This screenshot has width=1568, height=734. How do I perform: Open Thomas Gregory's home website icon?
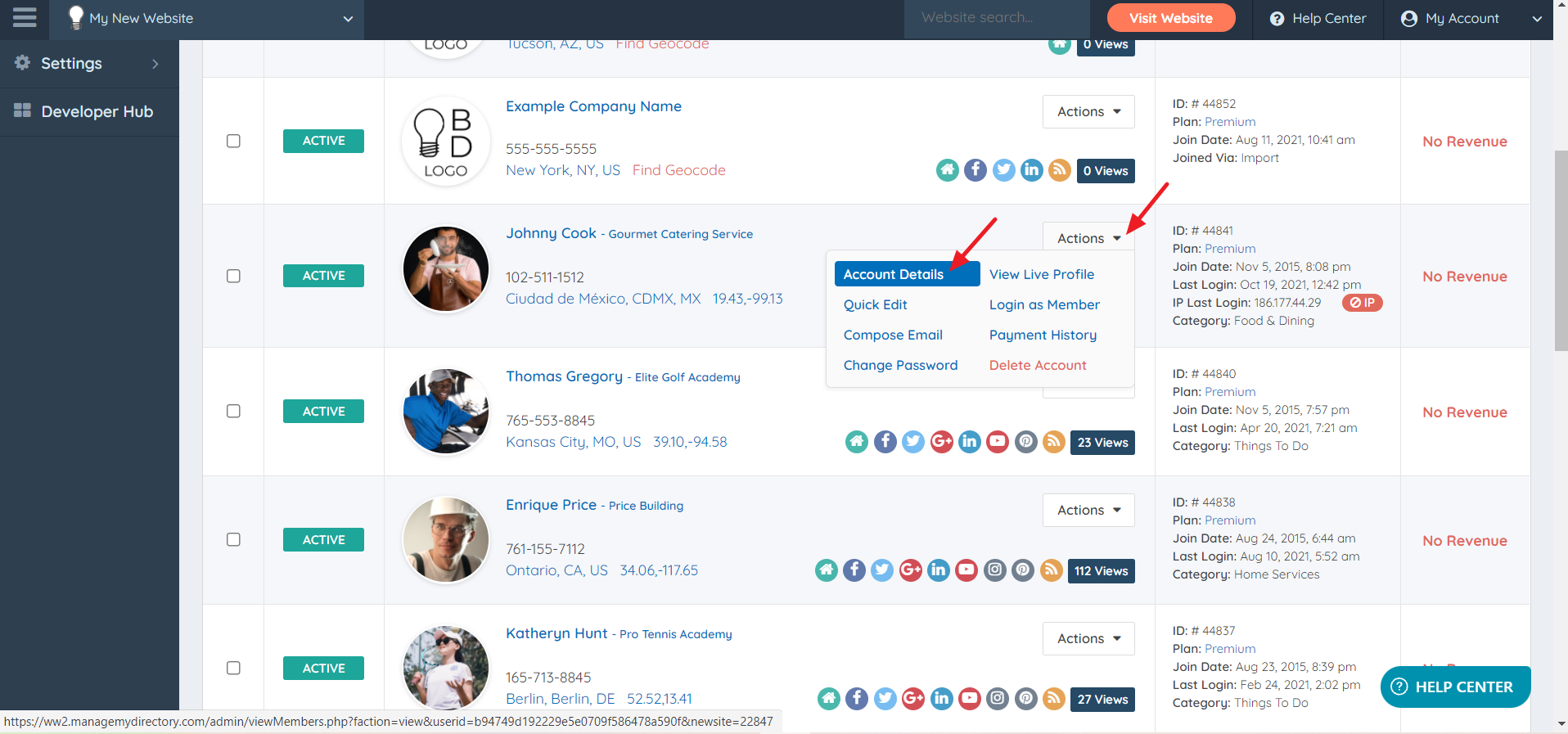click(x=857, y=442)
